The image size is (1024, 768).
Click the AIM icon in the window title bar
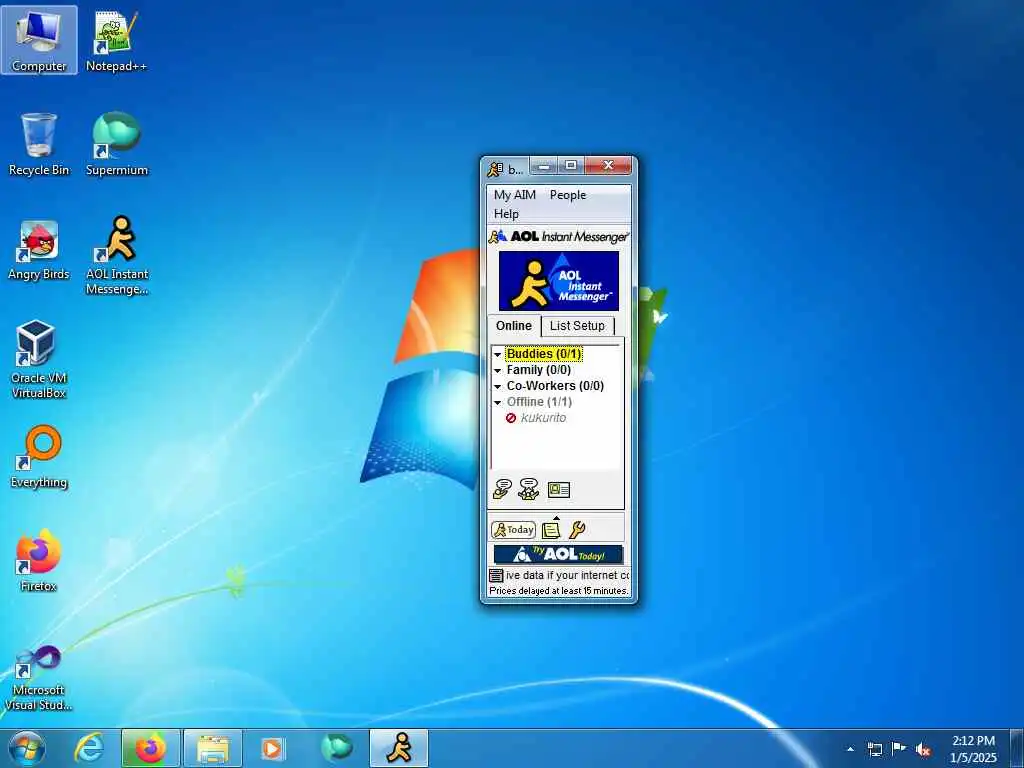(x=495, y=169)
